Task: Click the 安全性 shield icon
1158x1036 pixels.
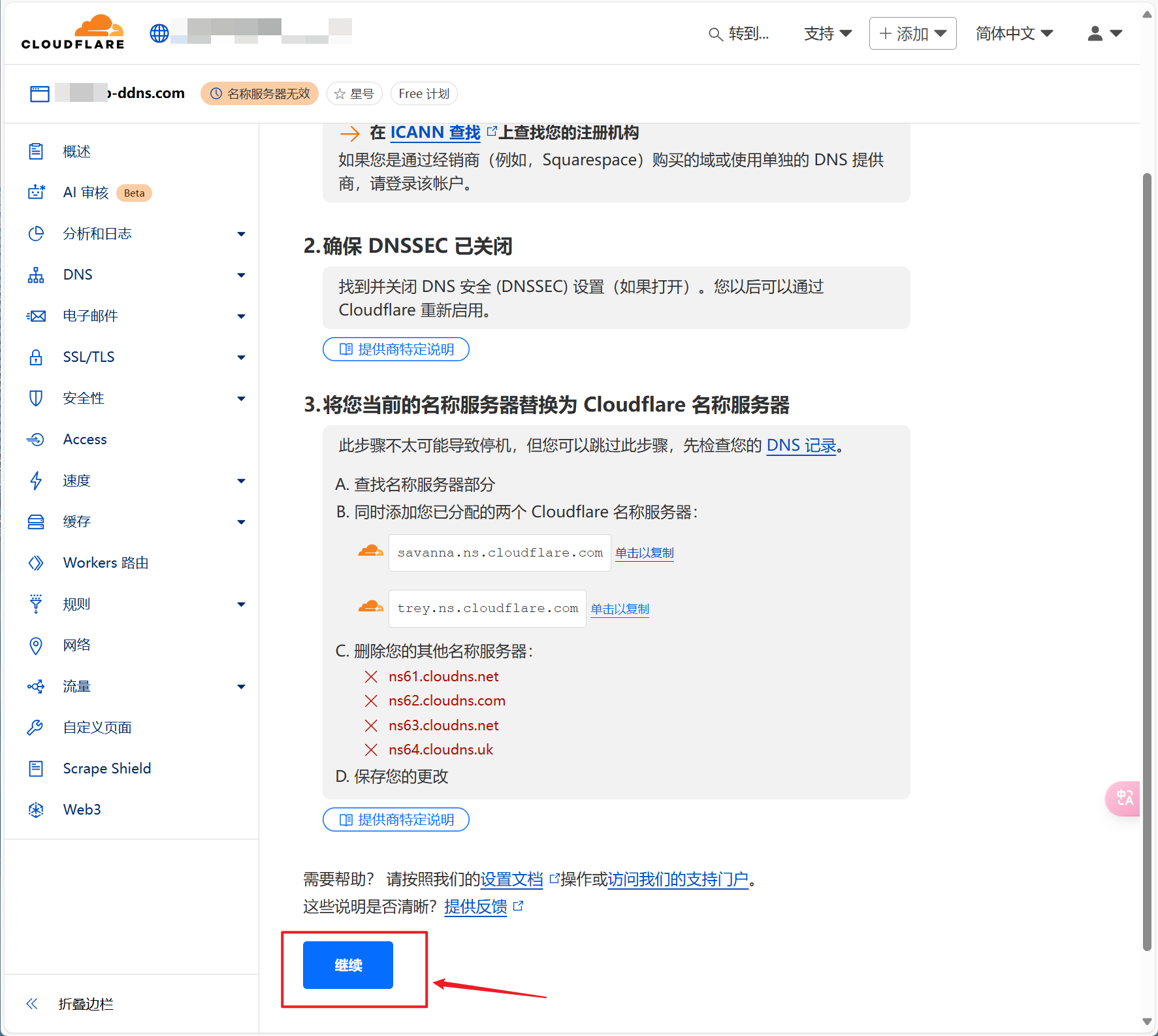Action: pos(36,398)
